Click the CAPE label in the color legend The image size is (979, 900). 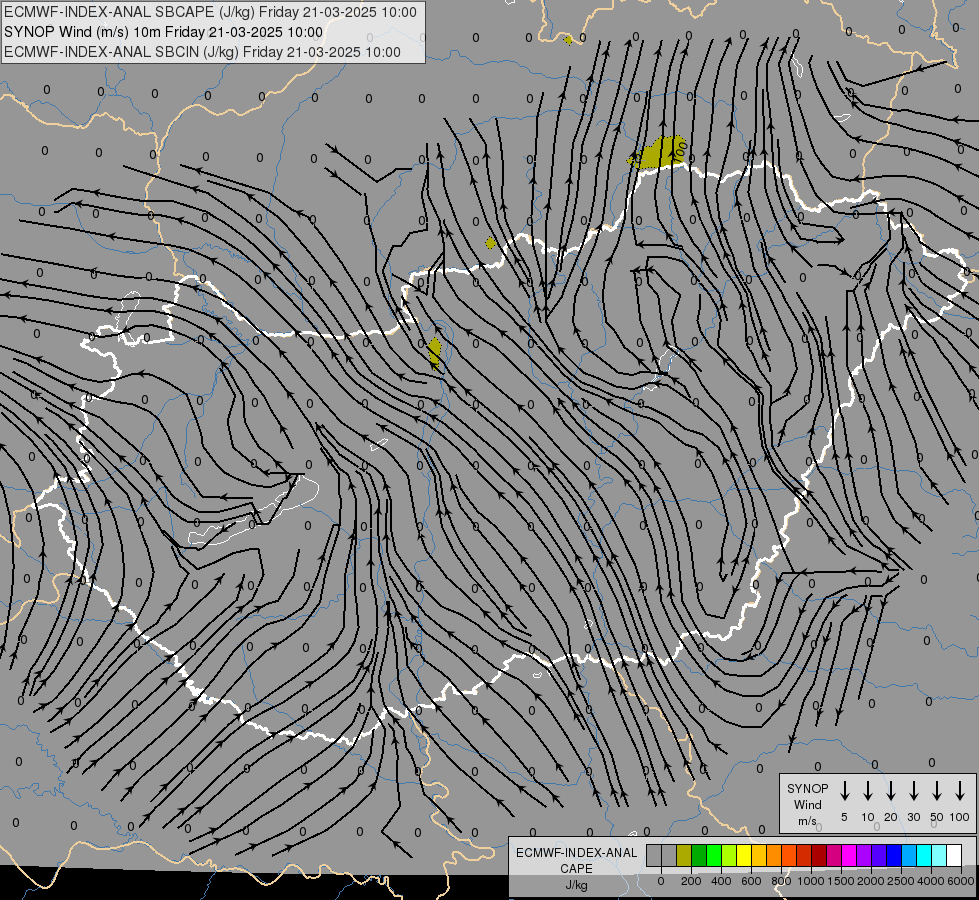point(576,869)
